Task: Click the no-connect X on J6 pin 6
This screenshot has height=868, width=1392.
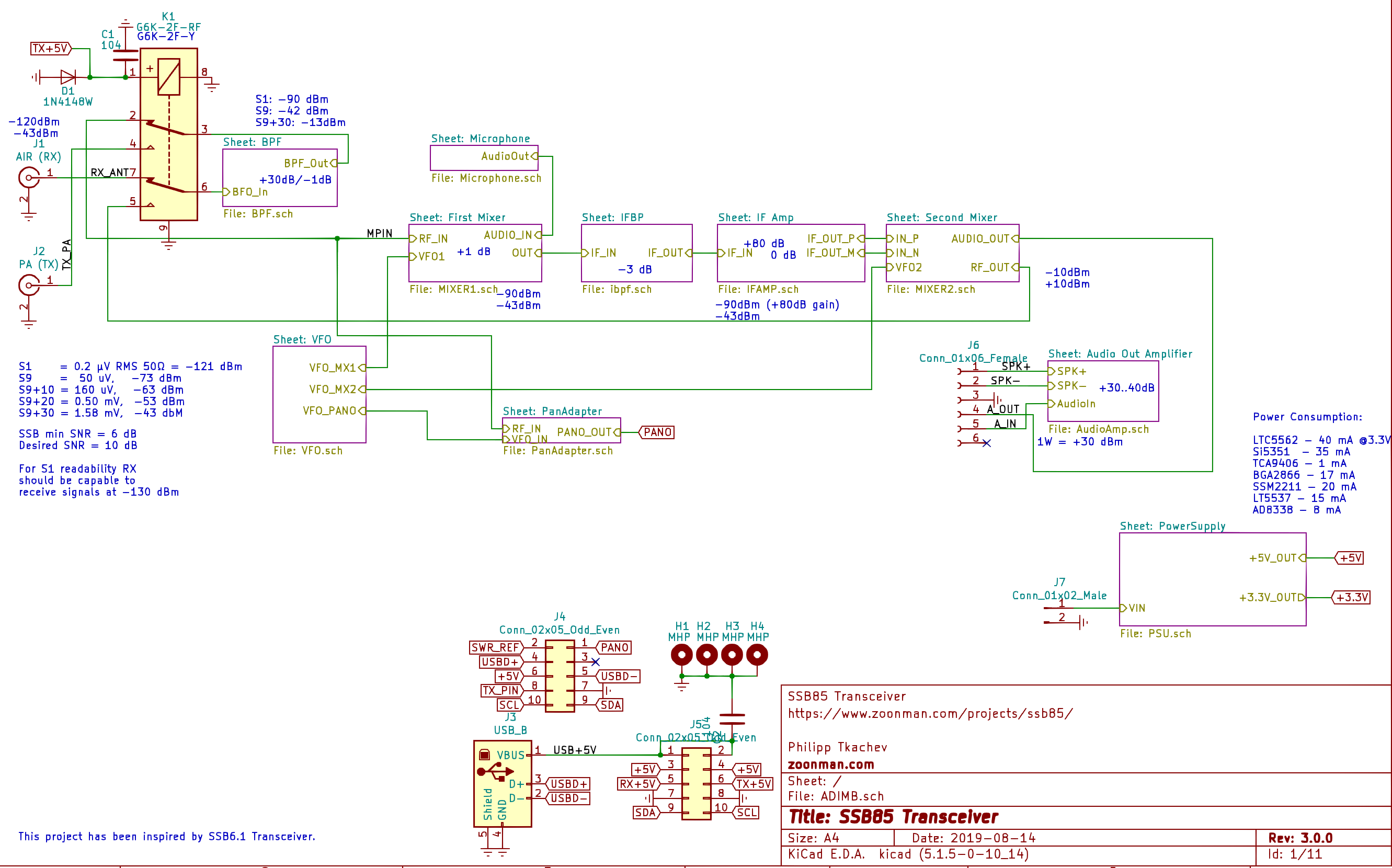Action: point(986,443)
